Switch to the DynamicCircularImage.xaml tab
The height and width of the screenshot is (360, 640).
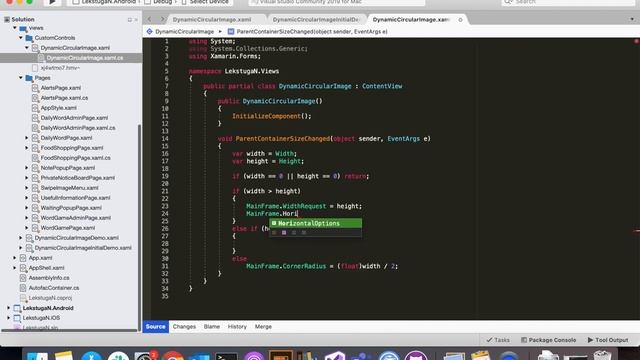[212, 20]
